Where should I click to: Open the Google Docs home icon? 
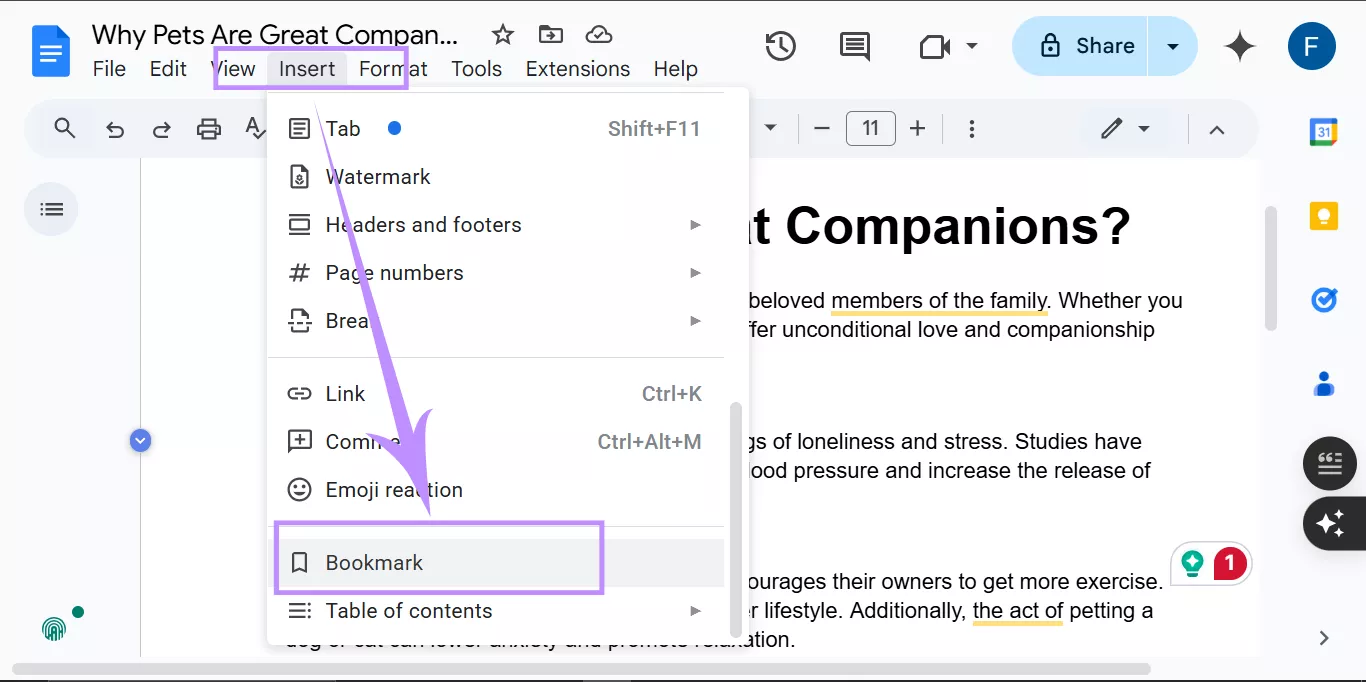51,51
